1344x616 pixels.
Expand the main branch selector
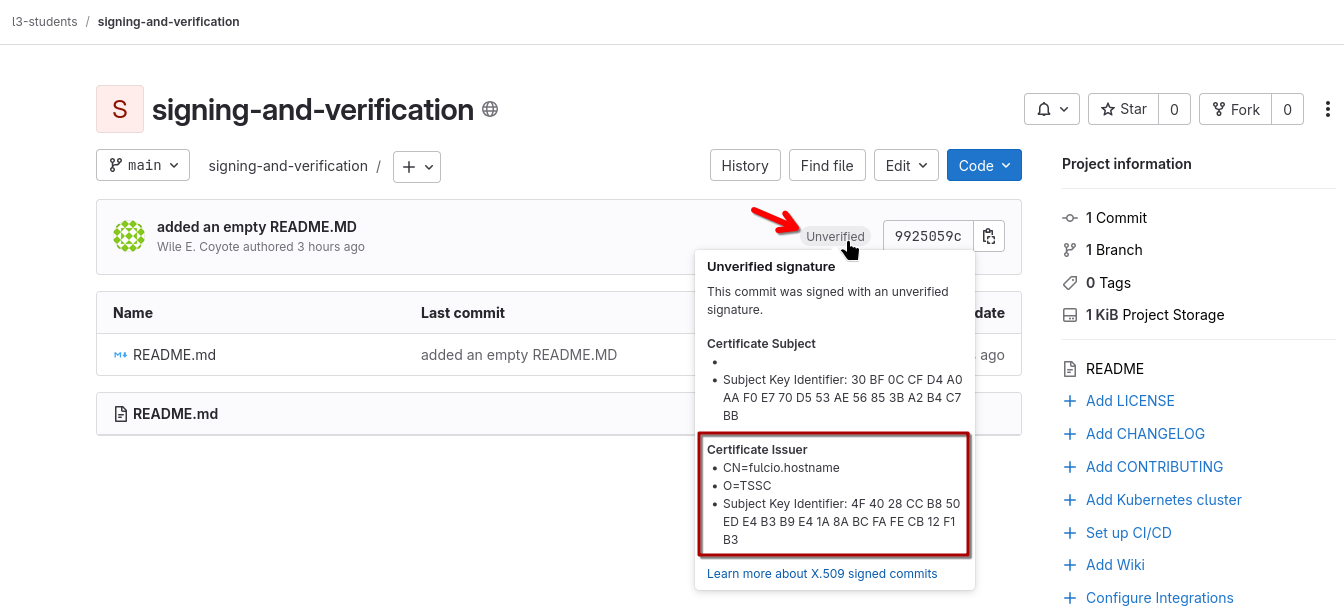pyautogui.click(x=143, y=166)
